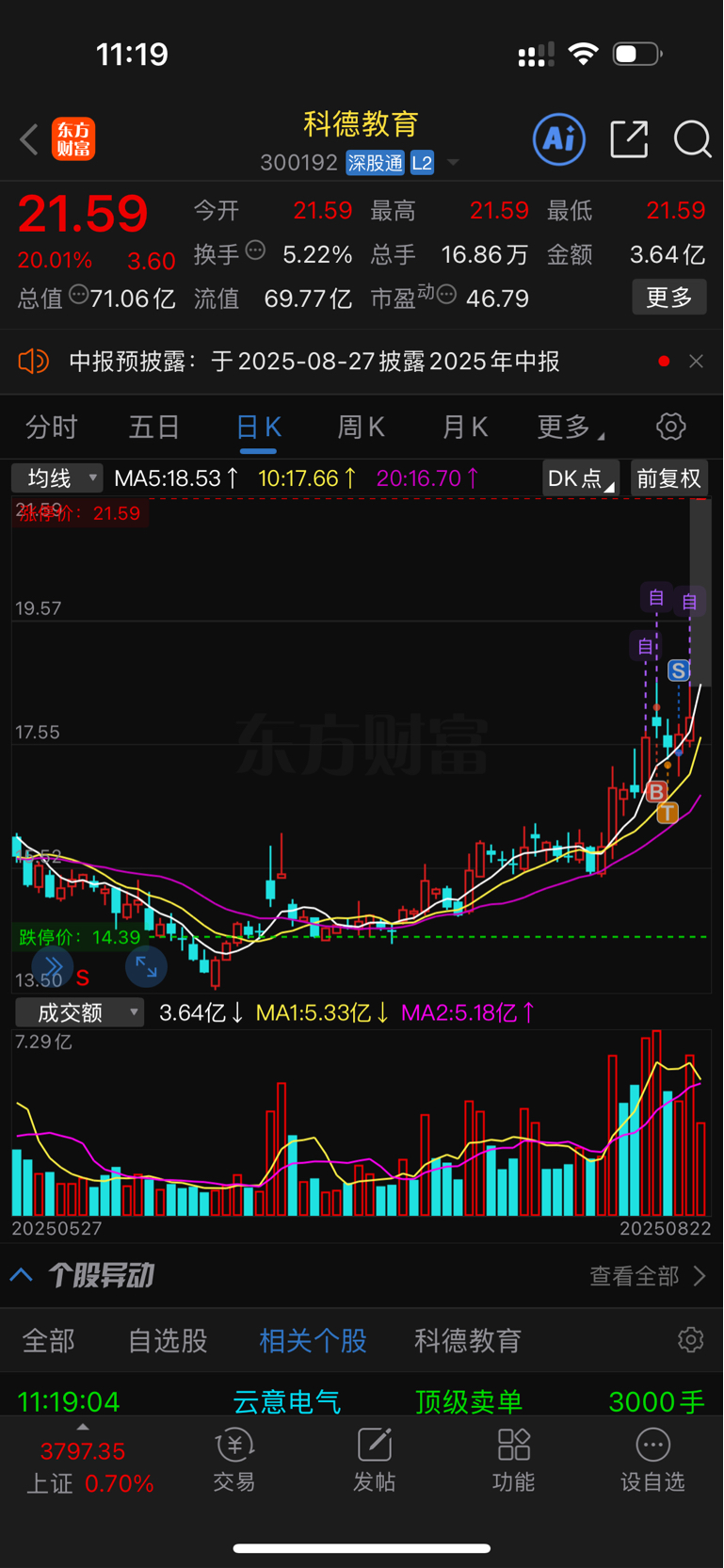
Task: Tap stock code 300192
Action: pyautogui.click(x=298, y=163)
